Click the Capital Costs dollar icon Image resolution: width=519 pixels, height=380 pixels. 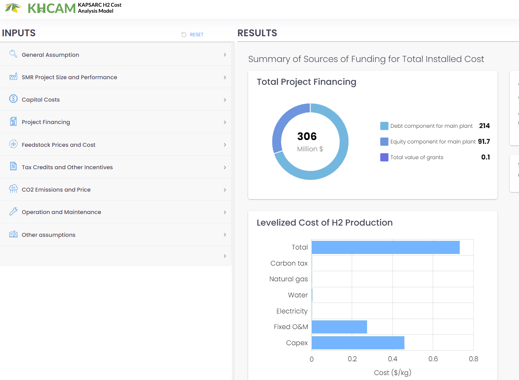pyautogui.click(x=13, y=99)
